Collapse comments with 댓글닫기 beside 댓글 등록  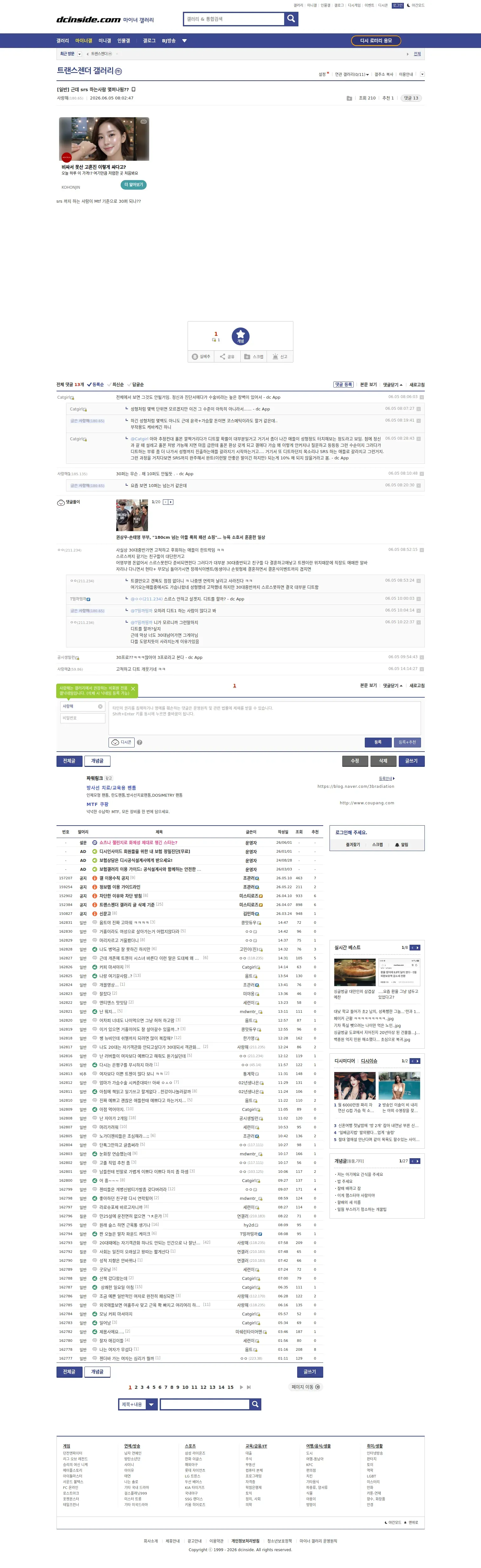[x=392, y=385]
